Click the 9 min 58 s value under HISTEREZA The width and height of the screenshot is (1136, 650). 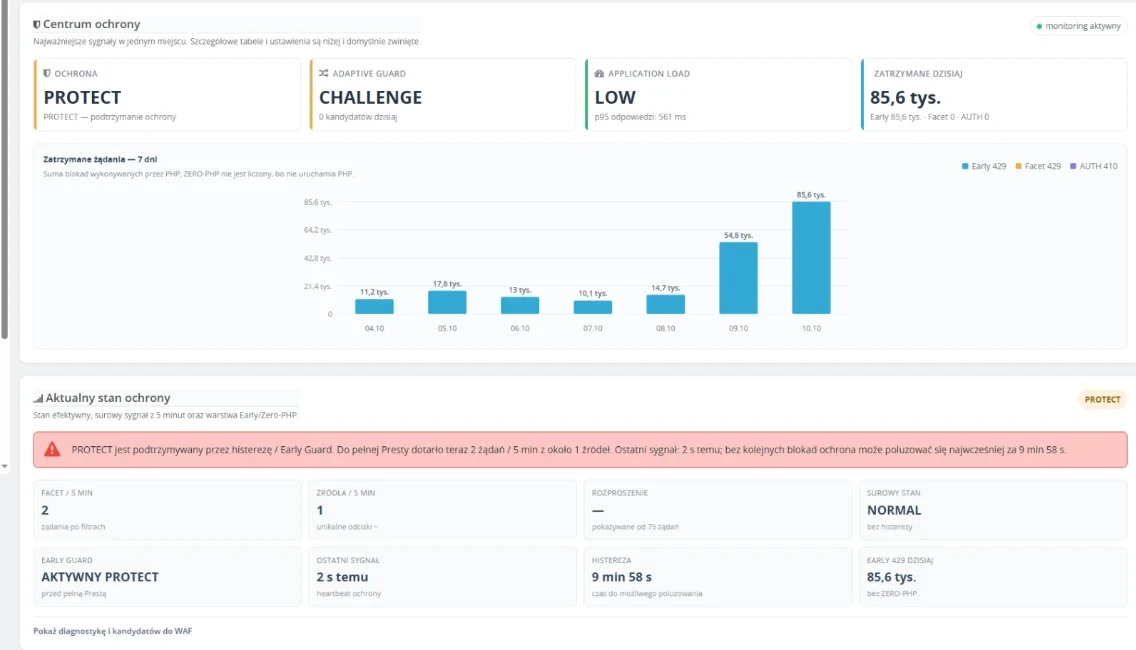pyautogui.click(x=622, y=577)
